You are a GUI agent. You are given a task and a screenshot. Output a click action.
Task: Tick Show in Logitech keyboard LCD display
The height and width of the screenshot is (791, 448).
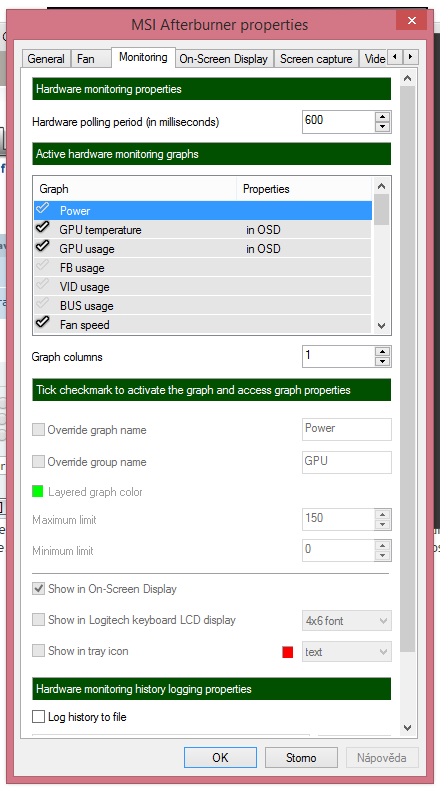pos(38,619)
